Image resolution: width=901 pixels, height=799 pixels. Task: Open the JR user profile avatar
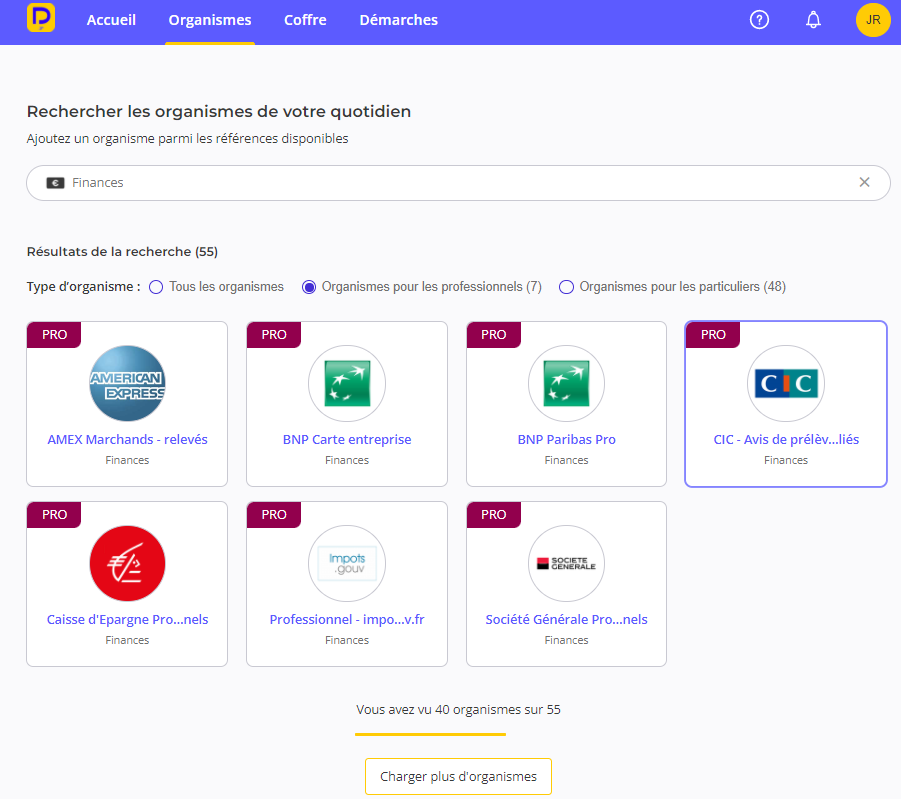872,20
